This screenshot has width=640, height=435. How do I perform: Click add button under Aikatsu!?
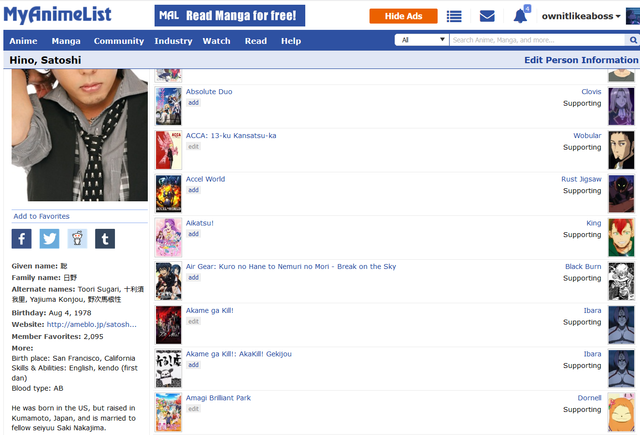click(193, 234)
